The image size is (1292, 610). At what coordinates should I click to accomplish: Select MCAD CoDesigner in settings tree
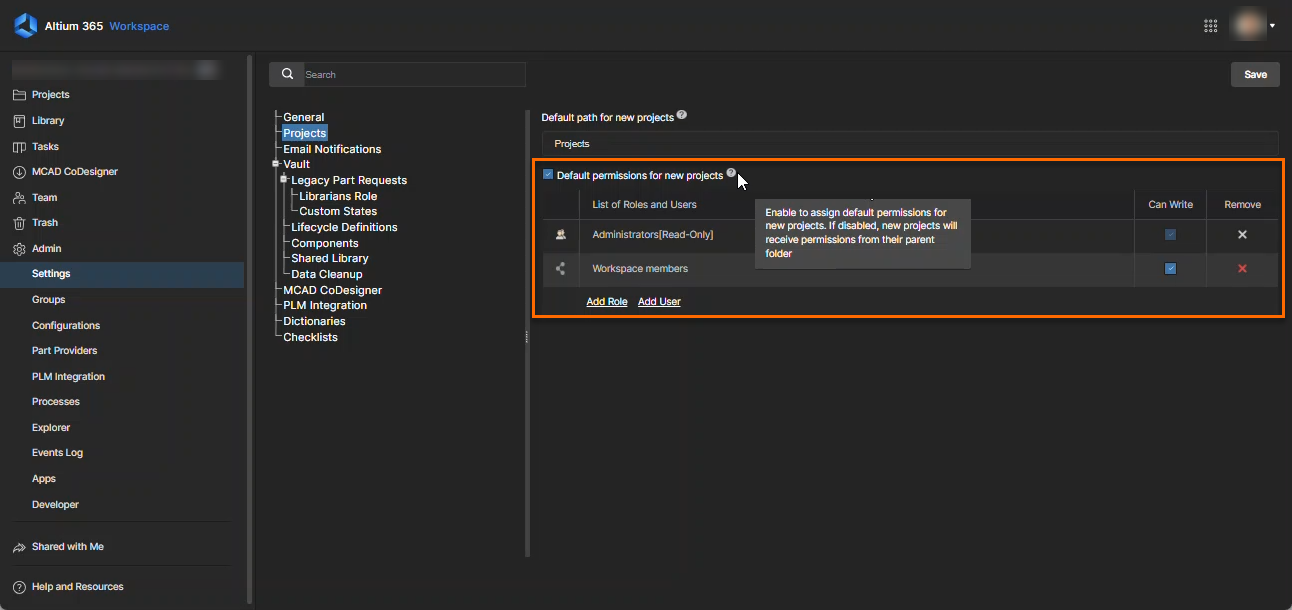click(x=333, y=290)
